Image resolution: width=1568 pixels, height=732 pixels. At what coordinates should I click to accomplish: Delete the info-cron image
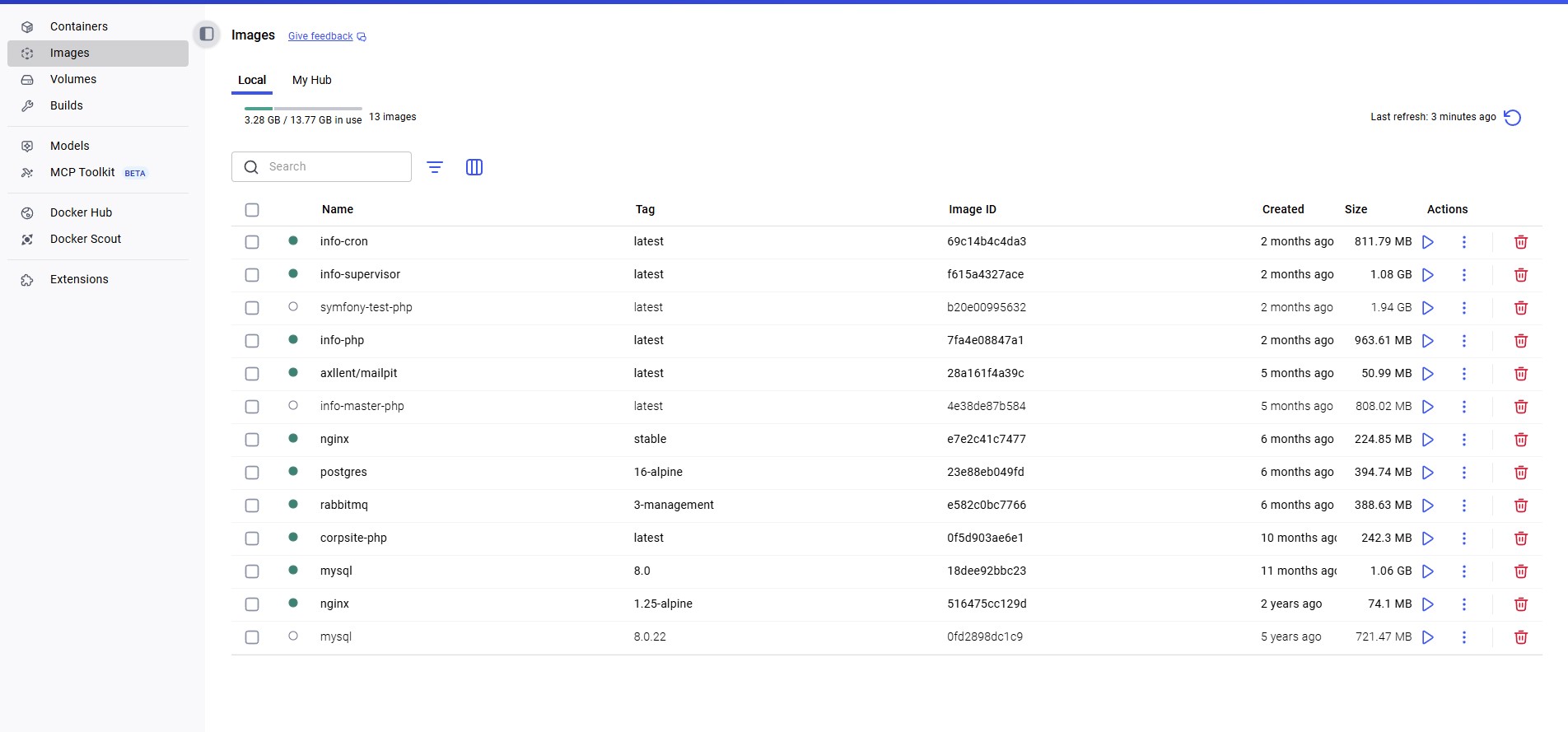(1521, 242)
